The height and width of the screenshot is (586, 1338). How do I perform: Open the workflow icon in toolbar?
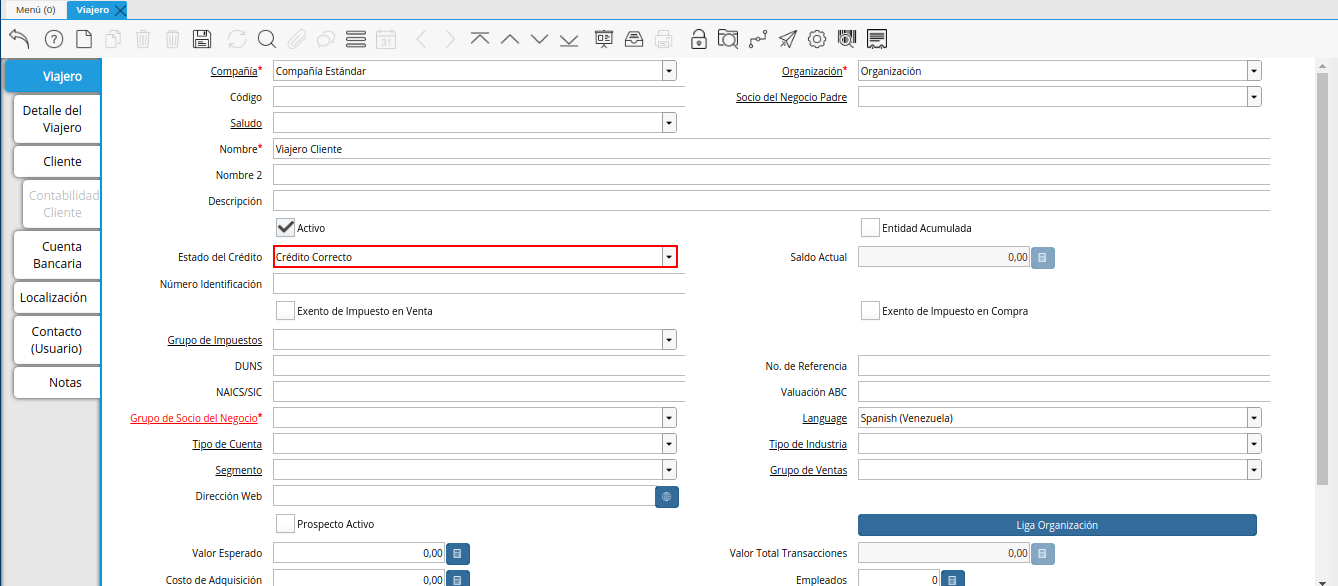[758, 39]
